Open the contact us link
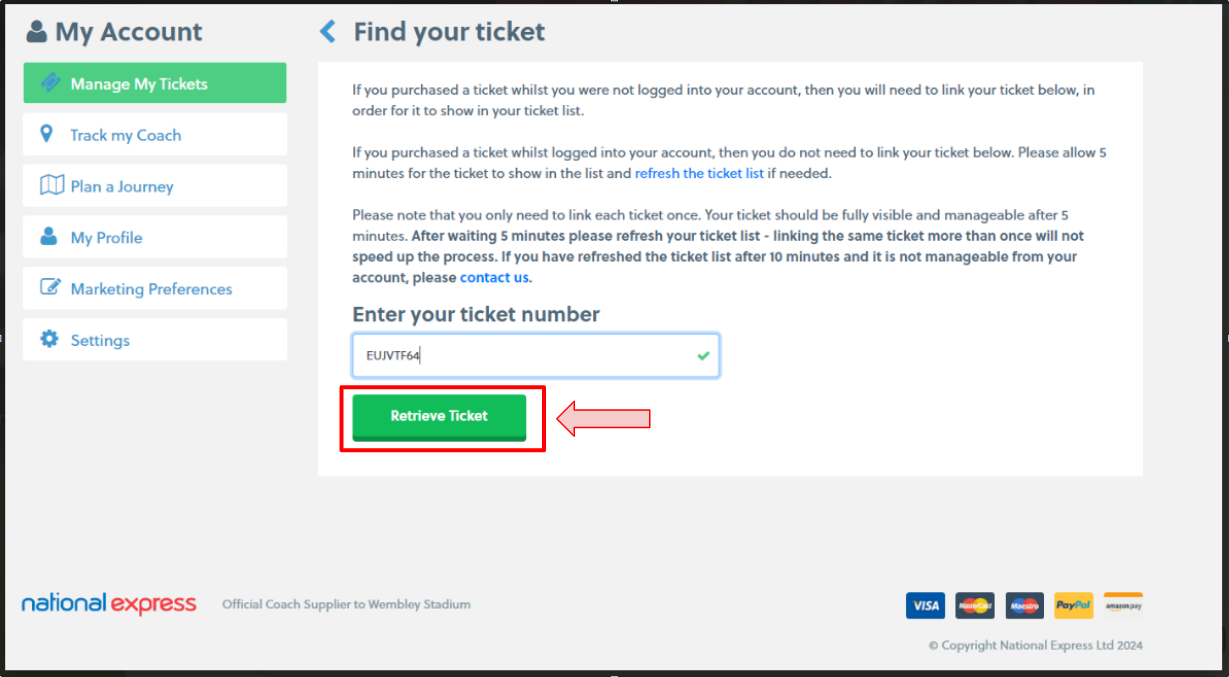 494,277
